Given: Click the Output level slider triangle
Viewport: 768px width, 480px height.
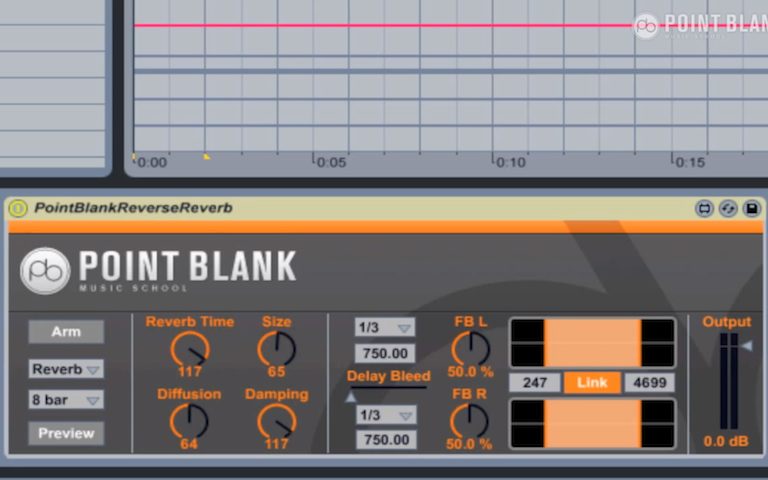Looking at the screenshot, I should pos(747,346).
